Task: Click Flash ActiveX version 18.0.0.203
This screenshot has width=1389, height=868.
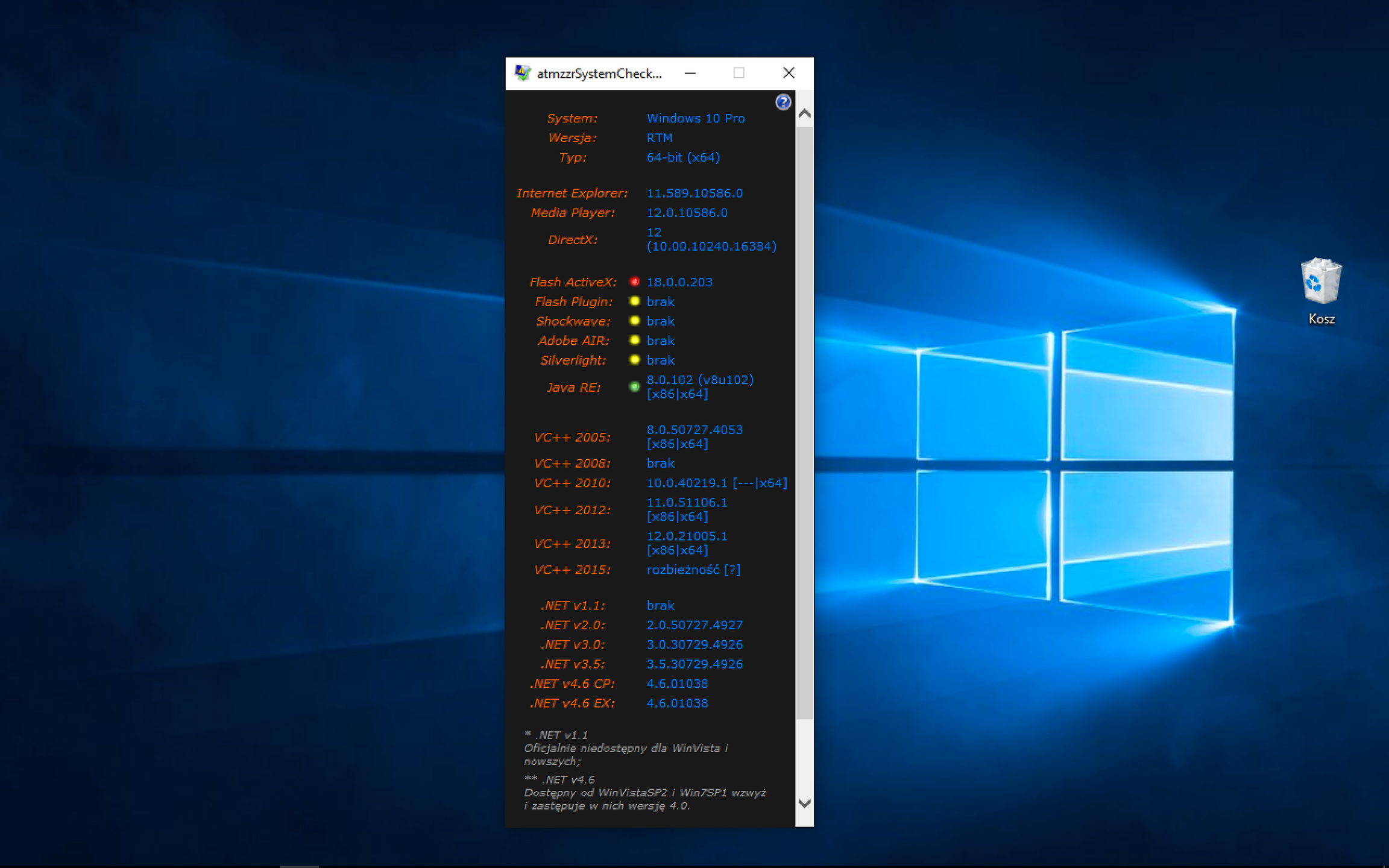Action: [x=679, y=282]
